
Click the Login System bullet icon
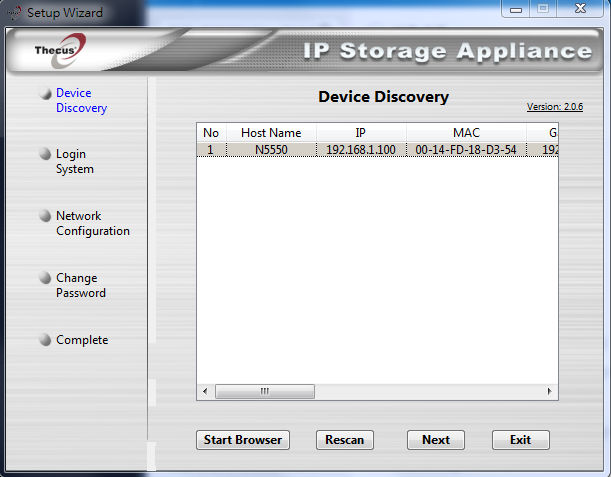45,154
